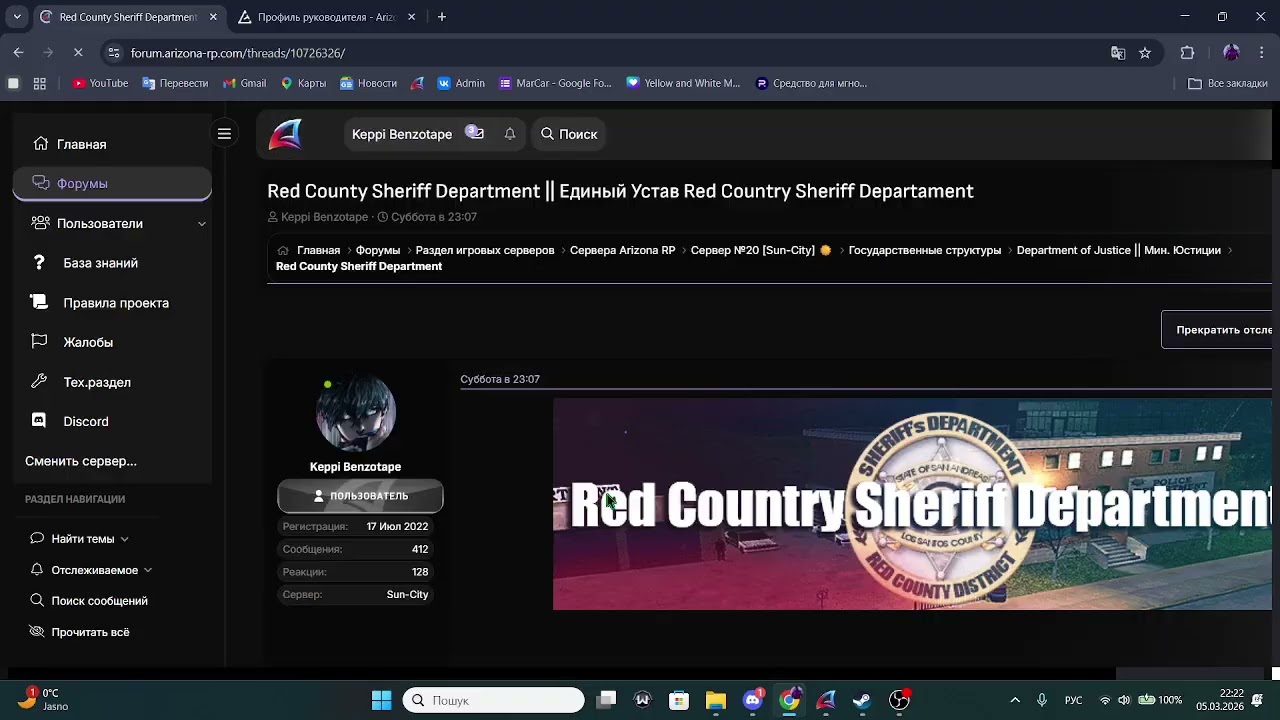Open a new browser tab

tap(442, 17)
